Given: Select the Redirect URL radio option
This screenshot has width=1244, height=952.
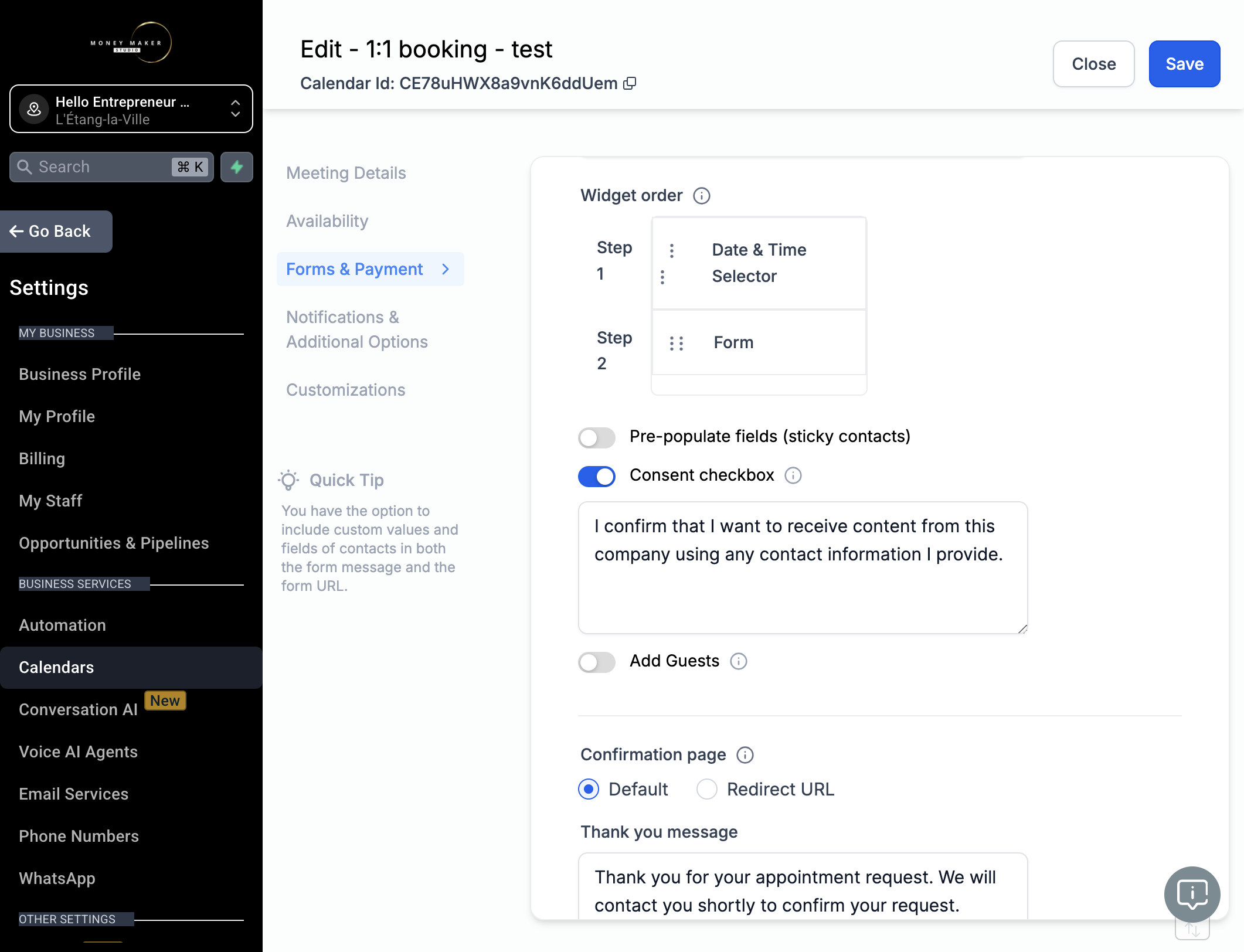Looking at the screenshot, I should pos(707,789).
